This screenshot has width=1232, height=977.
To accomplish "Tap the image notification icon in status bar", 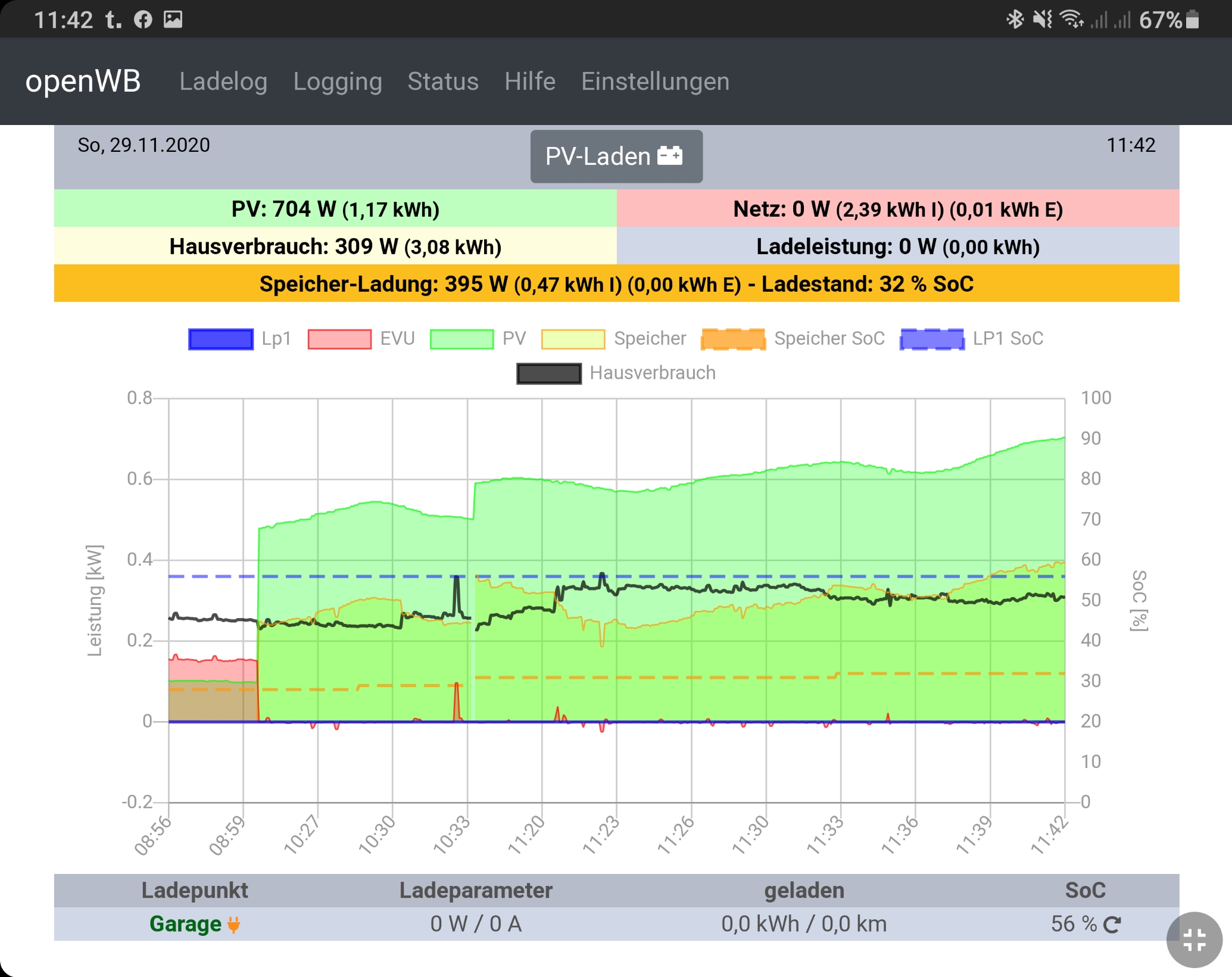I will tap(173, 20).
